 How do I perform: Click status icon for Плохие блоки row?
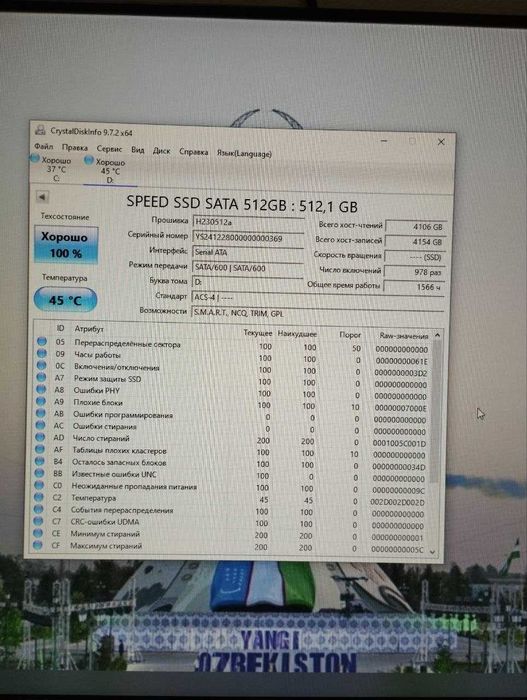41,401
